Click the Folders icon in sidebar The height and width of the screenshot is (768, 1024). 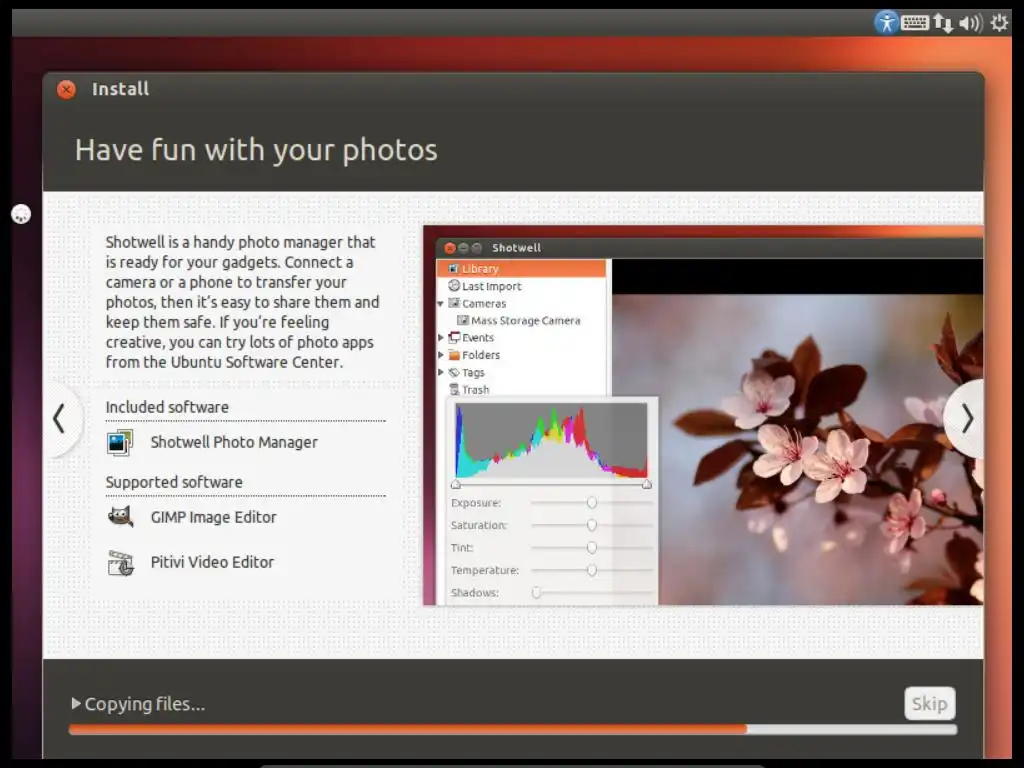[x=454, y=355]
